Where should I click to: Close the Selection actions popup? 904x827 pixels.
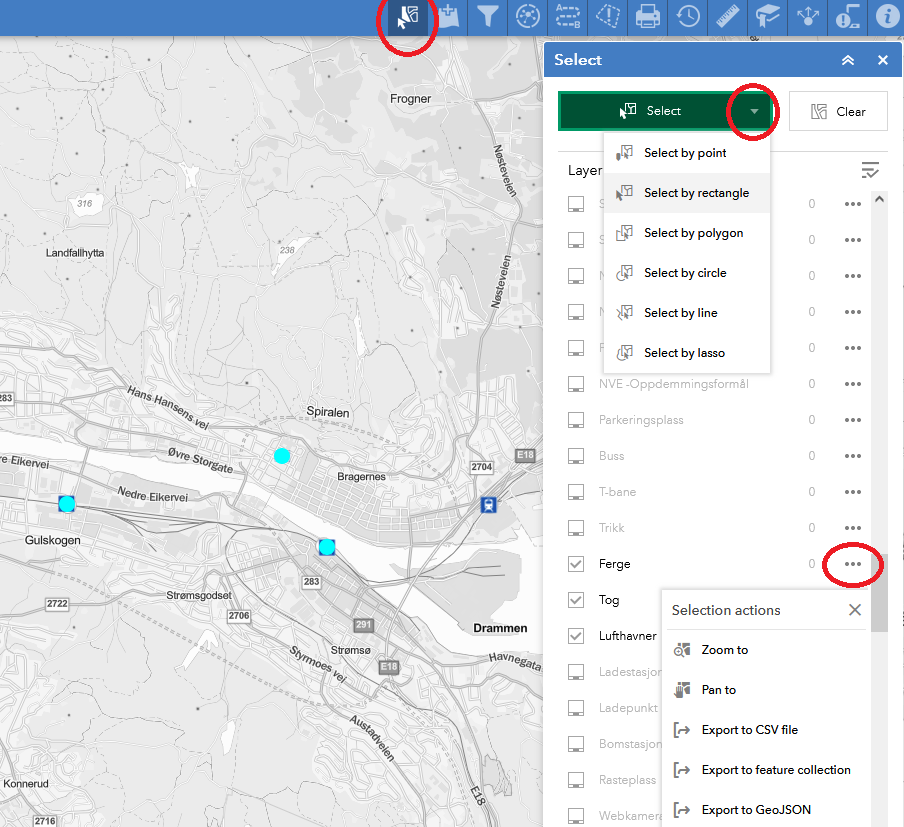click(855, 610)
